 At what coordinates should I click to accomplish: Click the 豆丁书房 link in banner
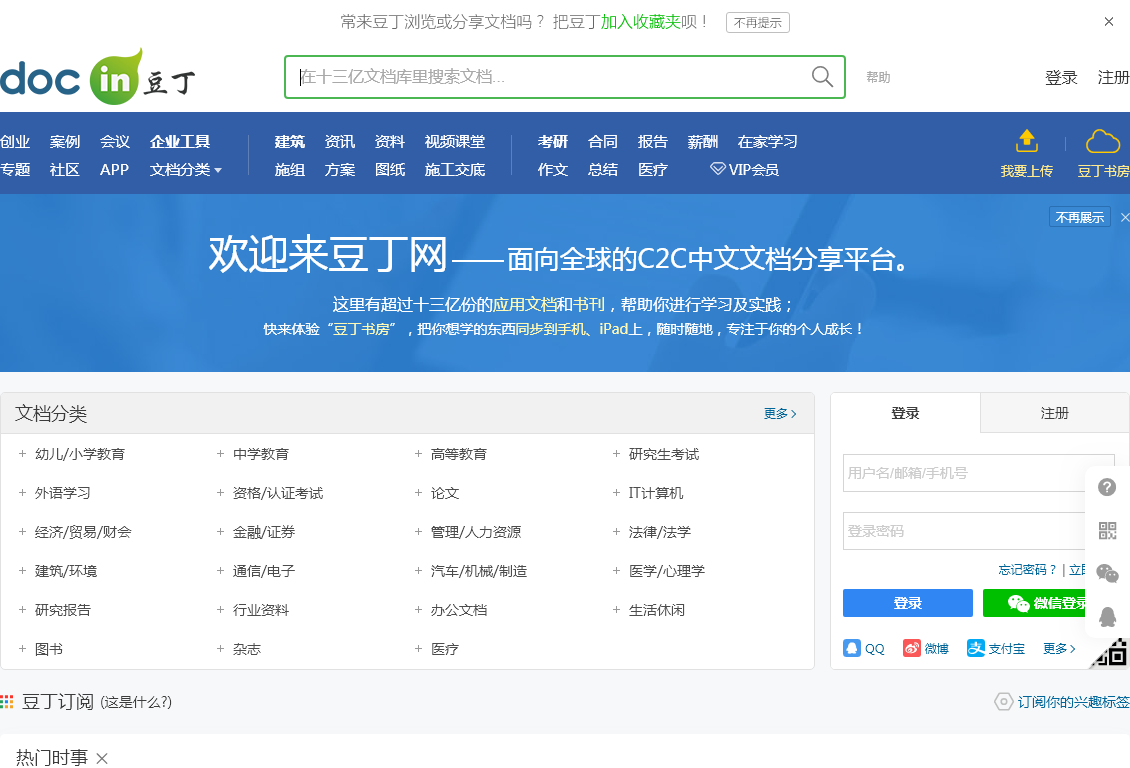(361, 329)
